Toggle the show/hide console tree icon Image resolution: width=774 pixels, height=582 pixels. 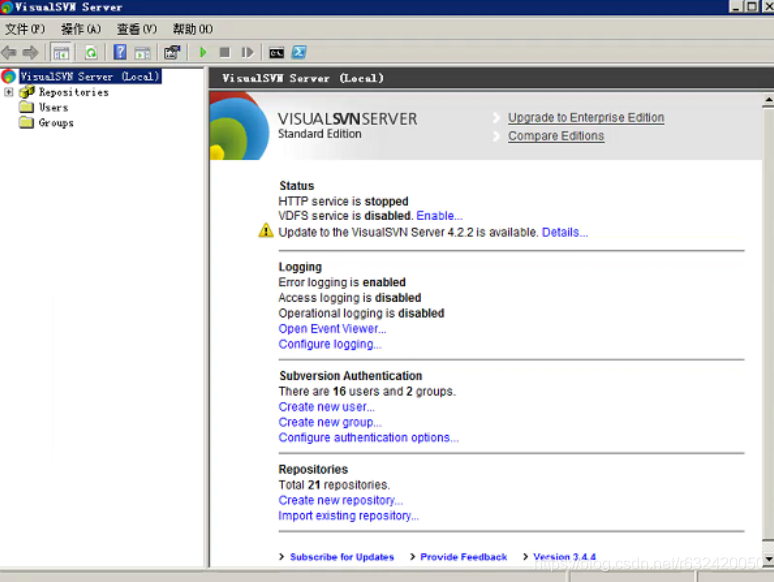pyautogui.click(x=61, y=52)
